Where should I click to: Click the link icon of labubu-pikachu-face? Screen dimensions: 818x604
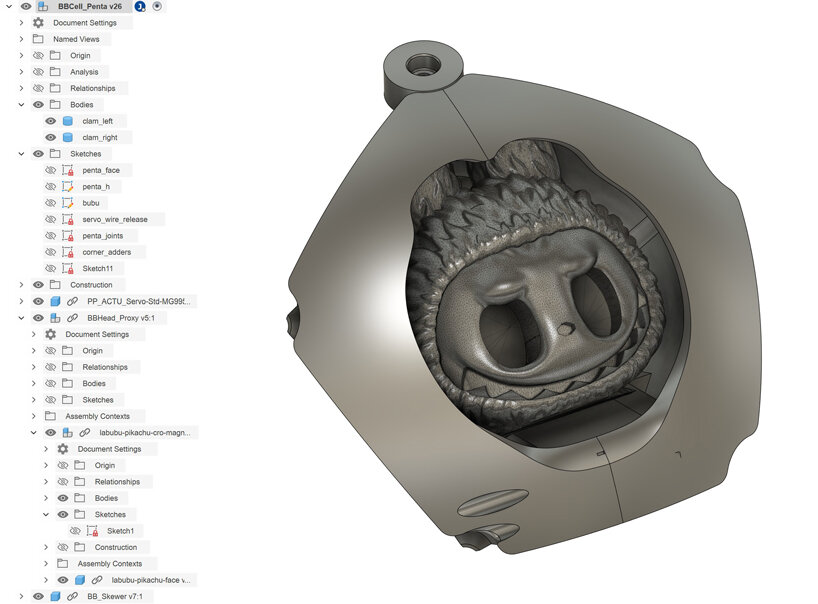[97, 580]
